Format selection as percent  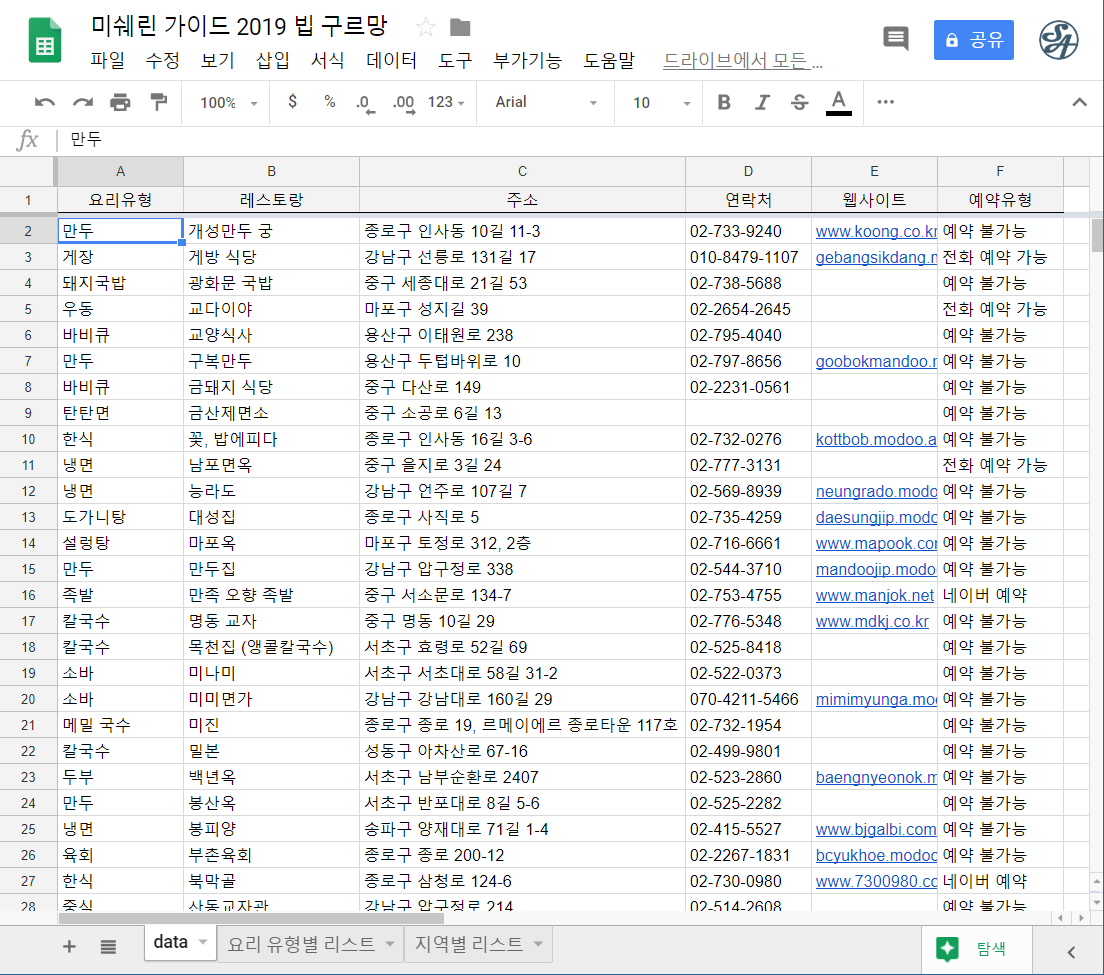[328, 102]
